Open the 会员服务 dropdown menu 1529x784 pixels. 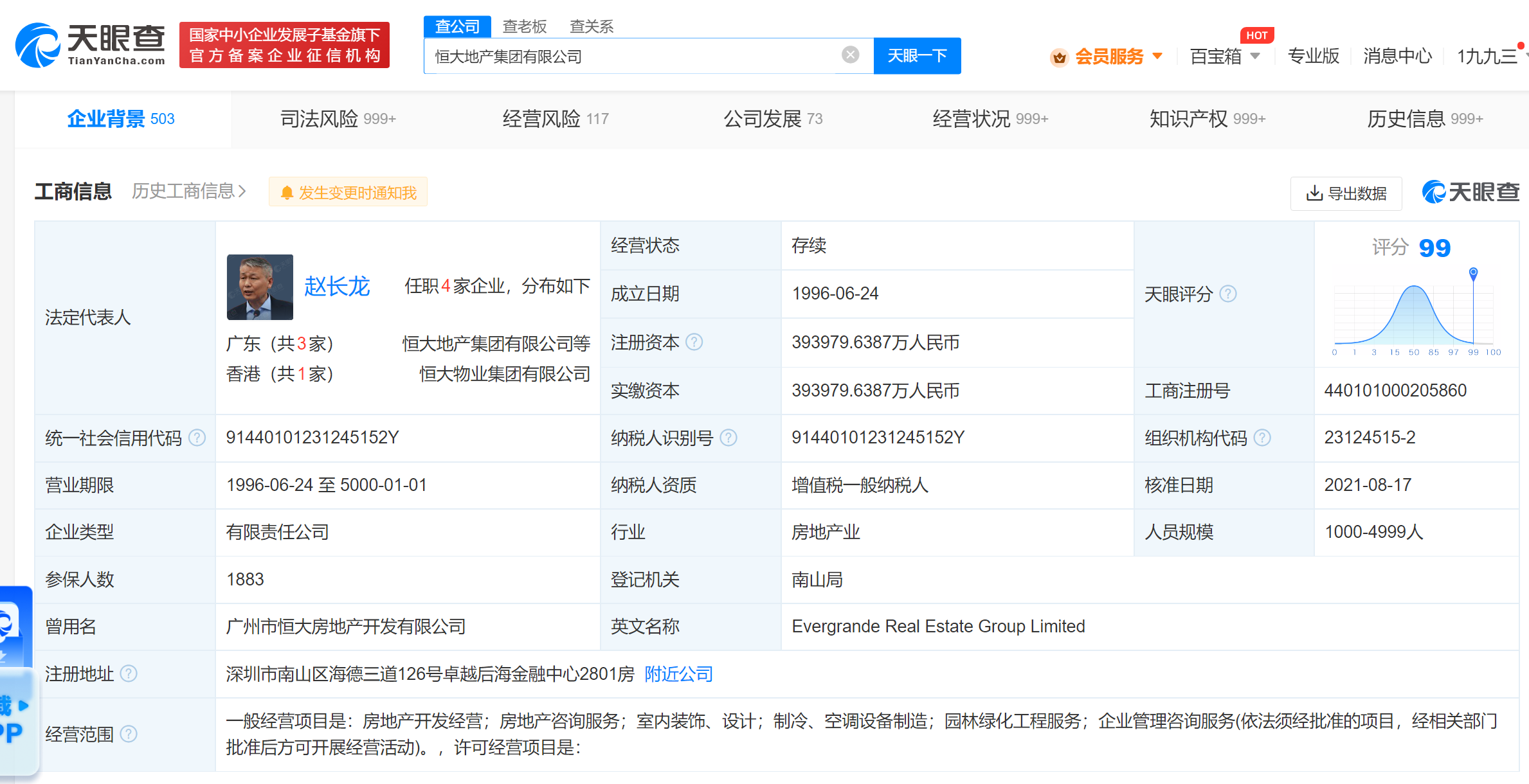1108,57
